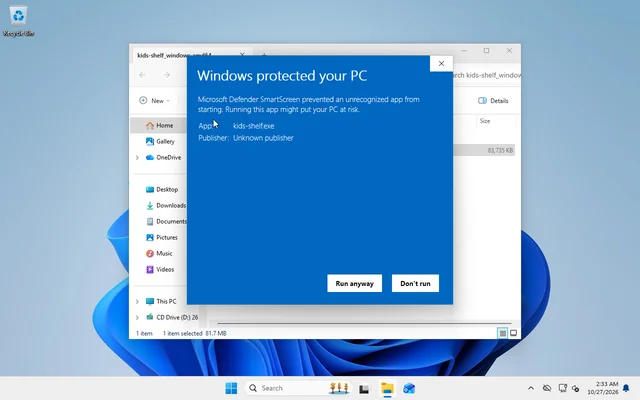Switch to large thumbnails view icon
The image size is (640, 400).
(513, 333)
